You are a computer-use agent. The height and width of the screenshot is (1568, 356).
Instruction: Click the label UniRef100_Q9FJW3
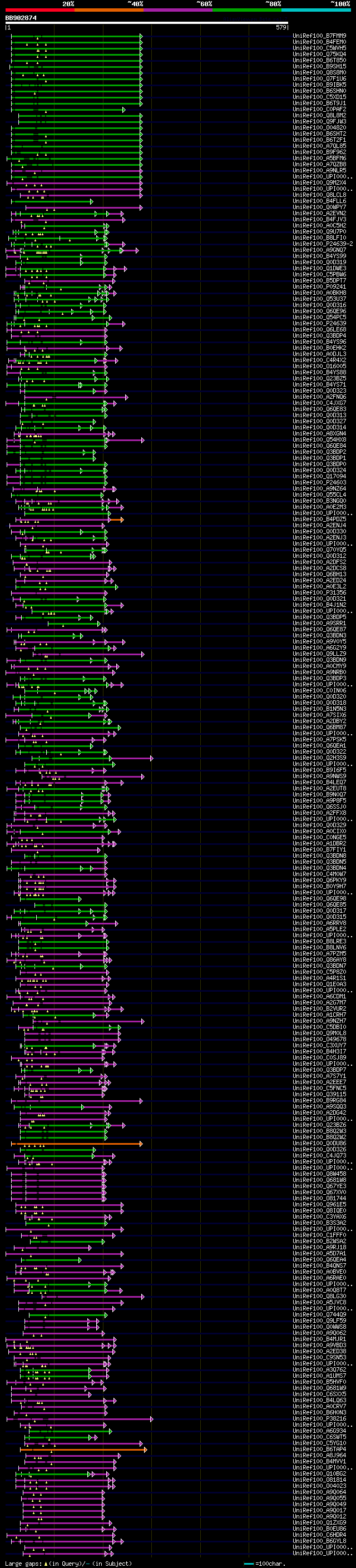click(x=319, y=122)
